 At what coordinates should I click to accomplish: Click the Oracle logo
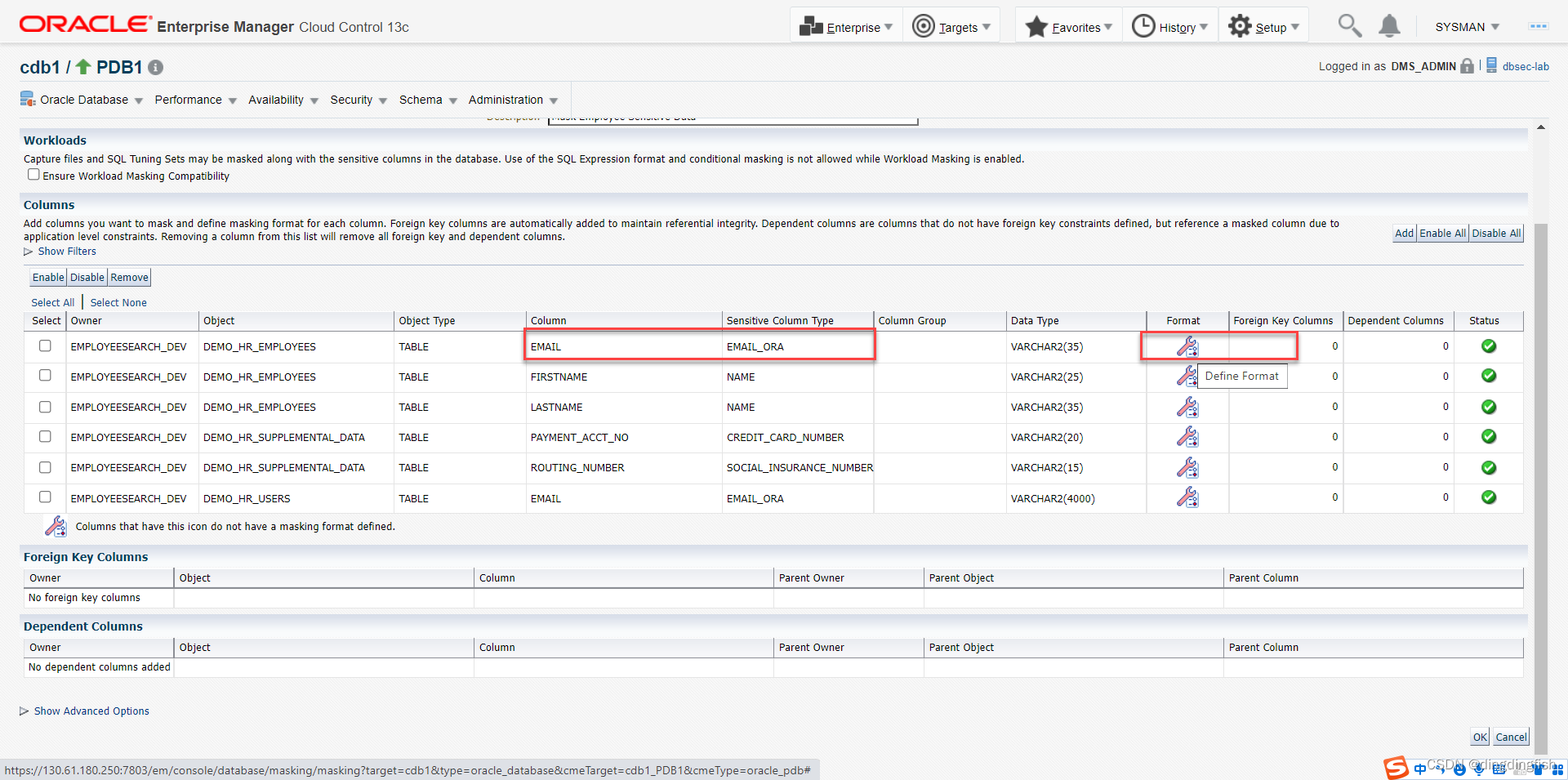[85, 25]
